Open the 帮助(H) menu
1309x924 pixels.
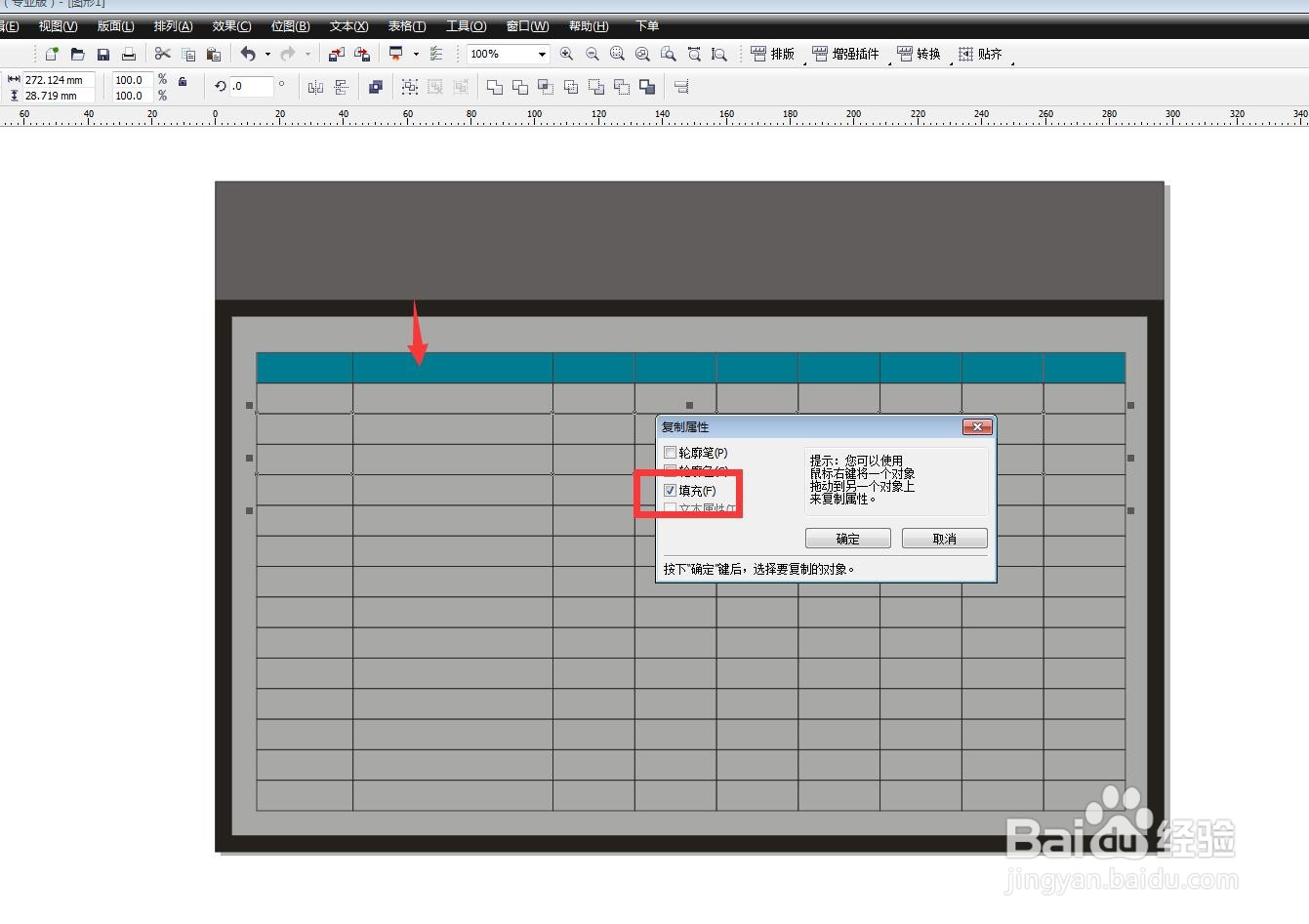[x=589, y=26]
